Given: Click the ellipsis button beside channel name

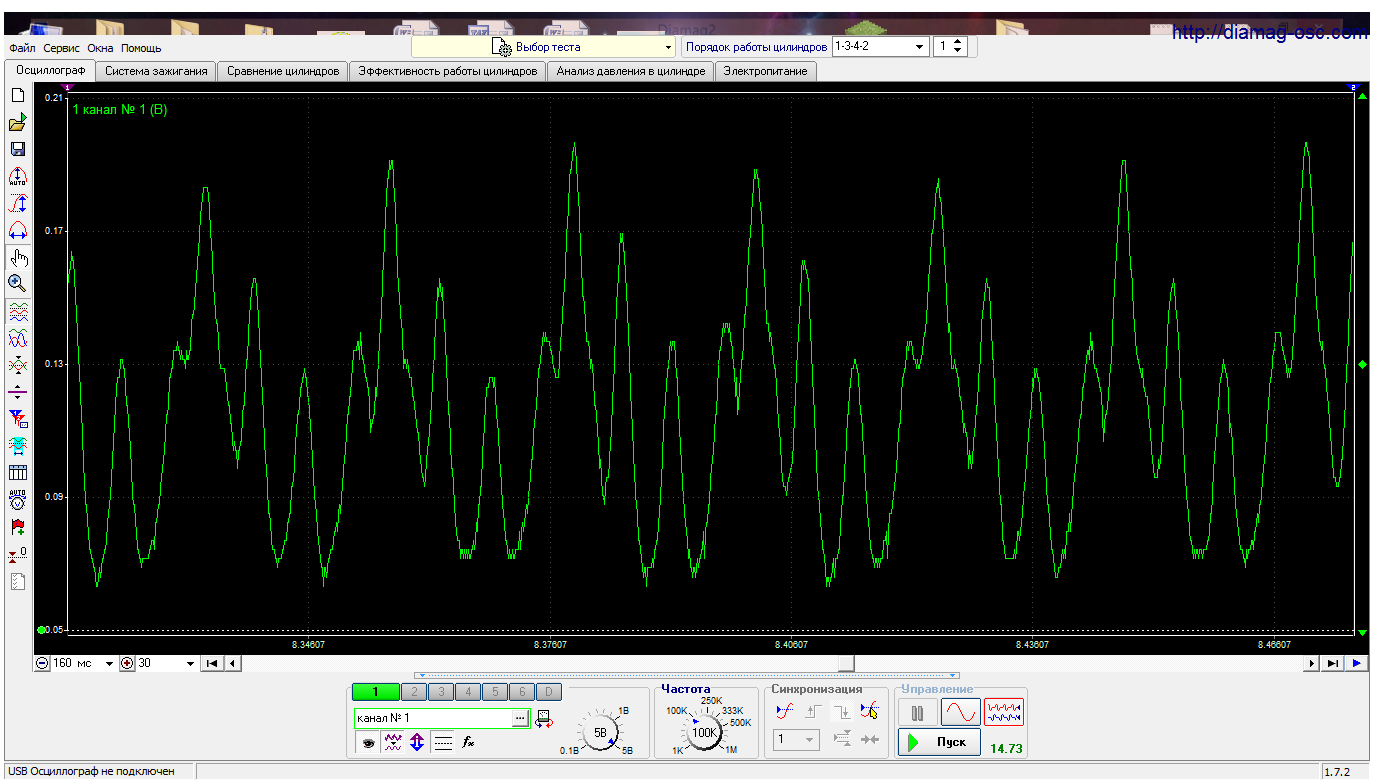Looking at the screenshot, I should tap(520, 718).
